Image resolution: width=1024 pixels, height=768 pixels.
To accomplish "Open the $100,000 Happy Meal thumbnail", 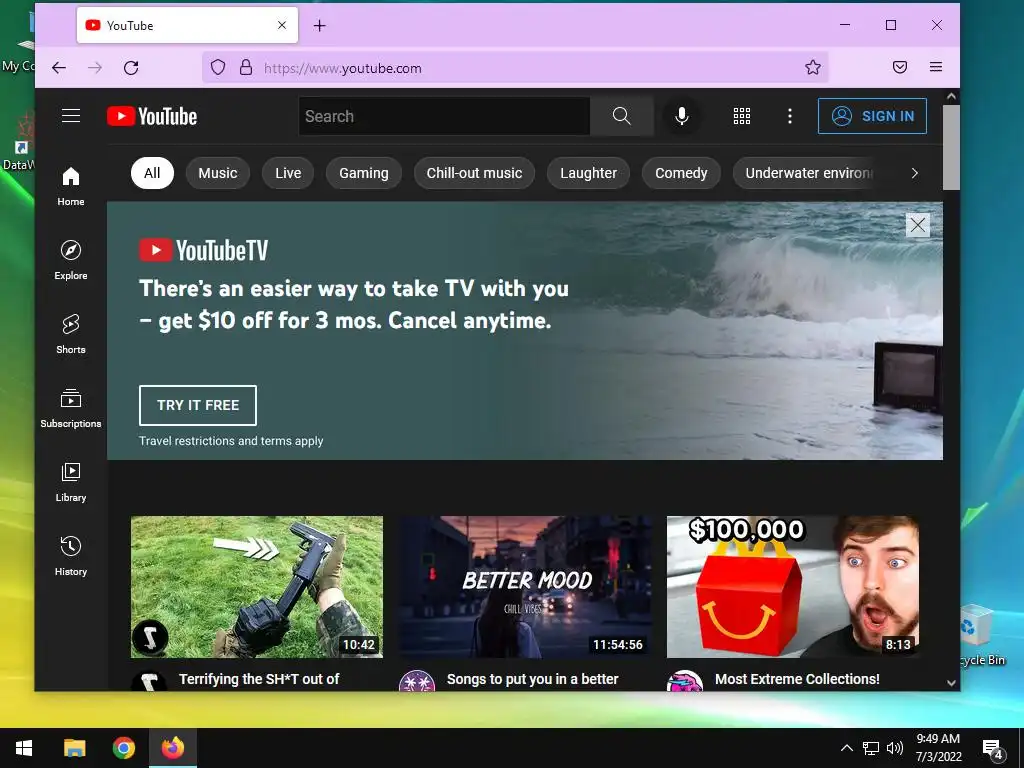I will pyautogui.click(x=793, y=586).
